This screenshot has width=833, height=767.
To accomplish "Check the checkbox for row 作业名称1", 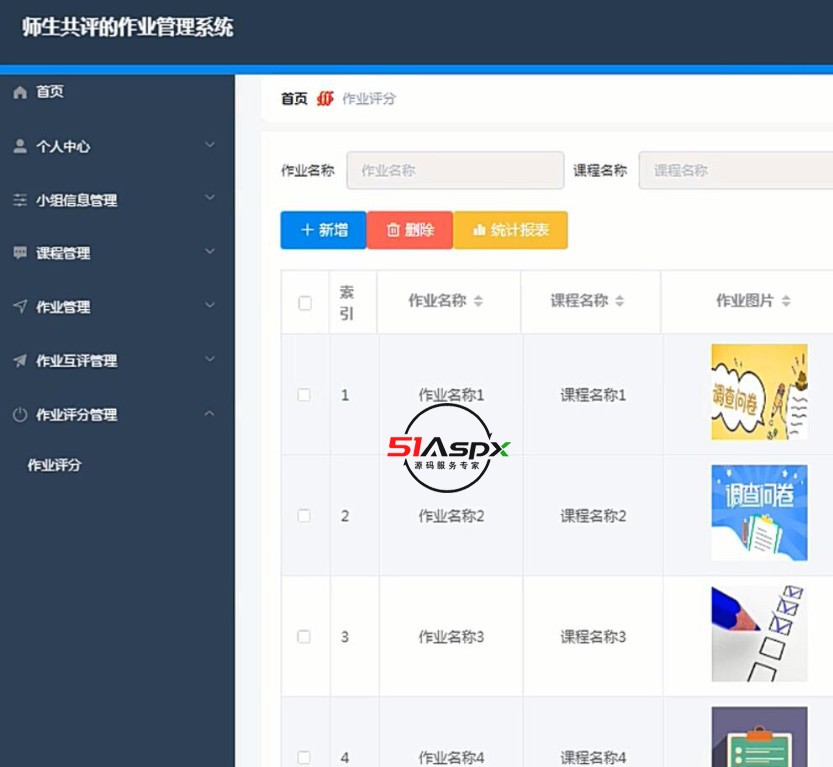I will tap(304, 395).
